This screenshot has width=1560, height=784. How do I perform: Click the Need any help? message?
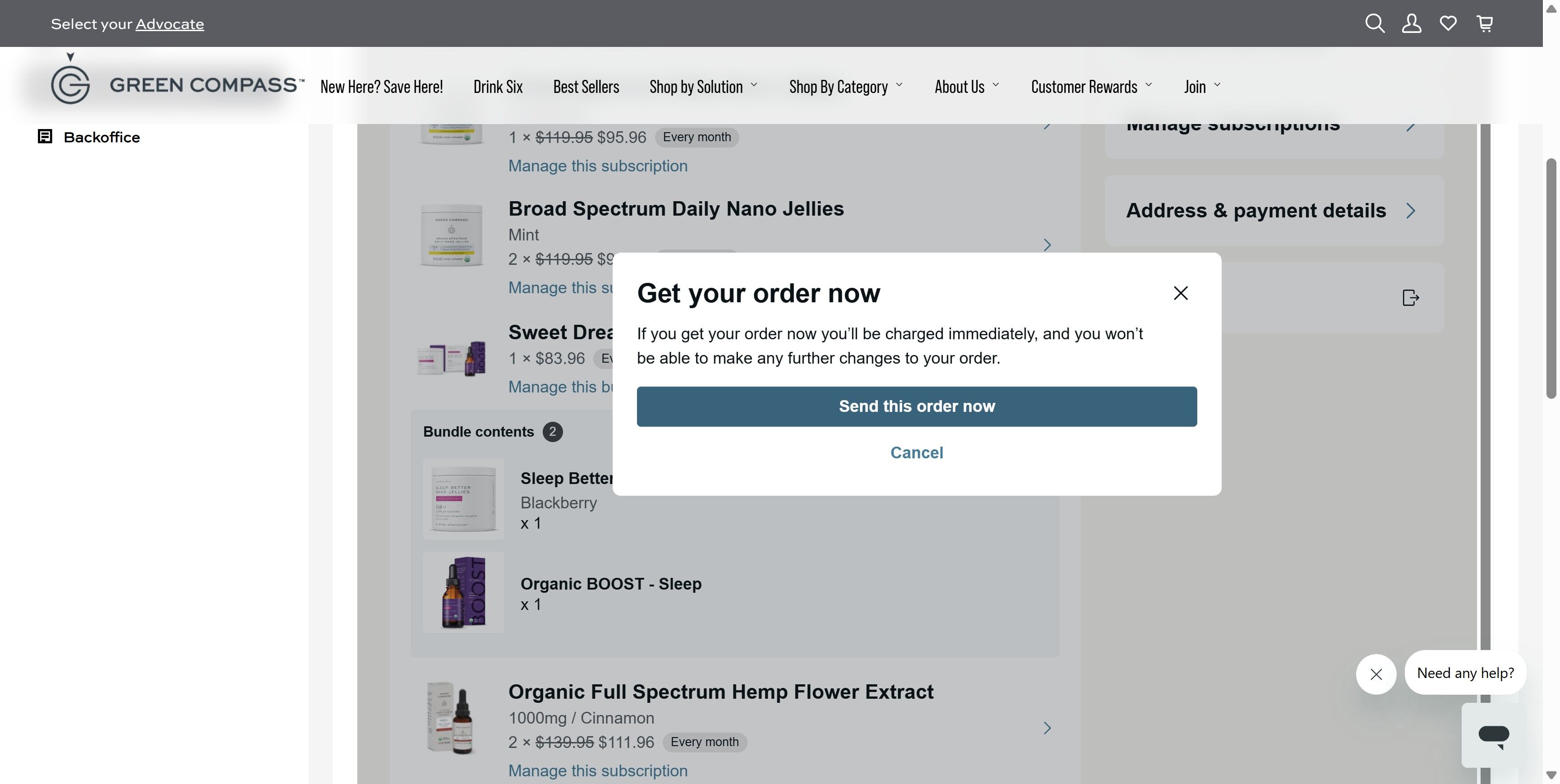tap(1465, 673)
